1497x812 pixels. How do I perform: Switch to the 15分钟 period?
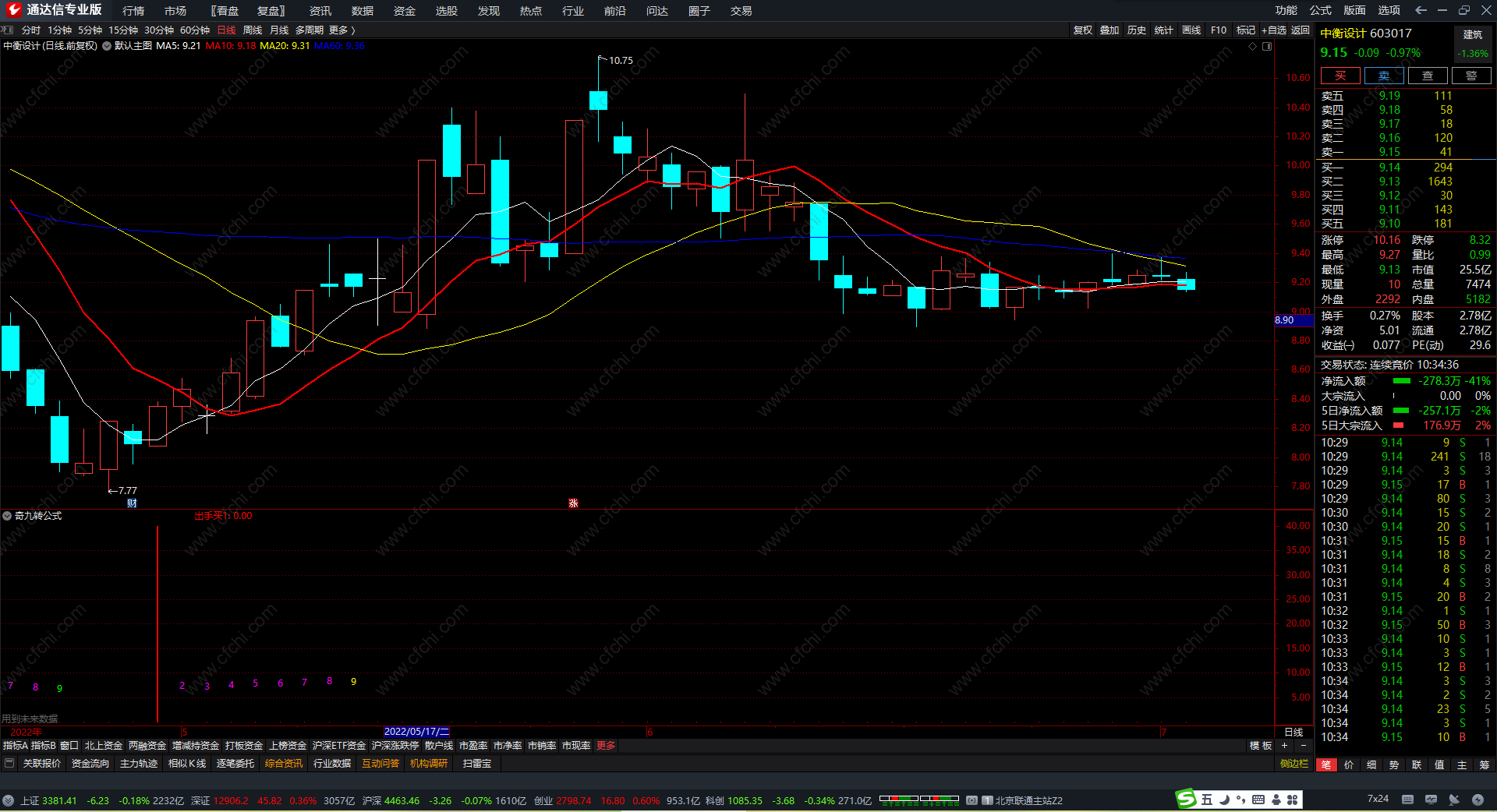click(123, 30)
